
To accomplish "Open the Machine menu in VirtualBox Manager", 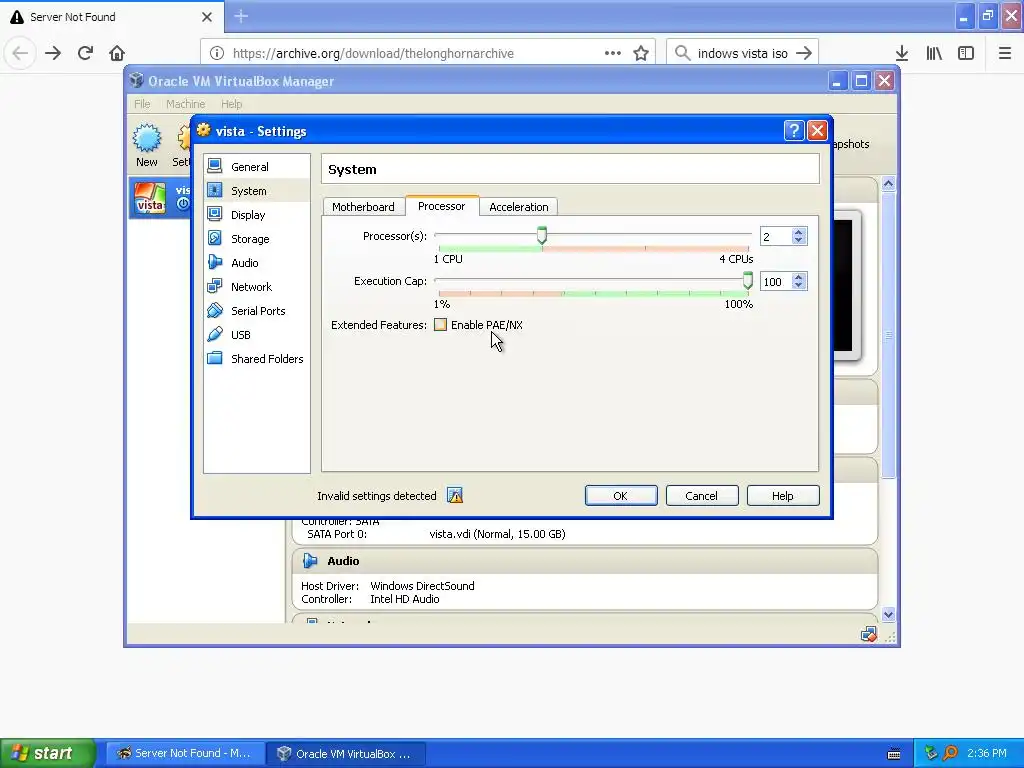I will point(185,104).
